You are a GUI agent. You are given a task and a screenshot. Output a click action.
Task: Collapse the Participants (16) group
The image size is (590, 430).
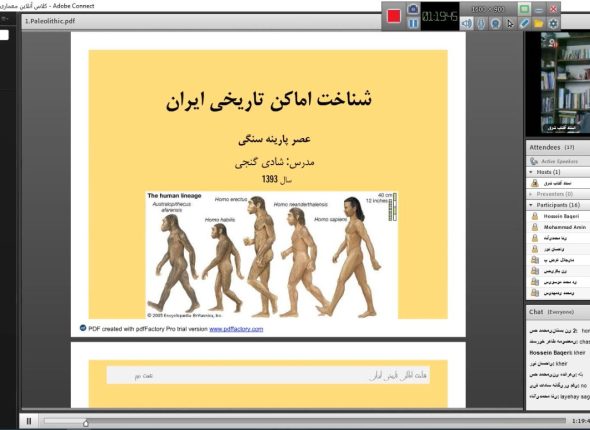(x=531, y=205)
